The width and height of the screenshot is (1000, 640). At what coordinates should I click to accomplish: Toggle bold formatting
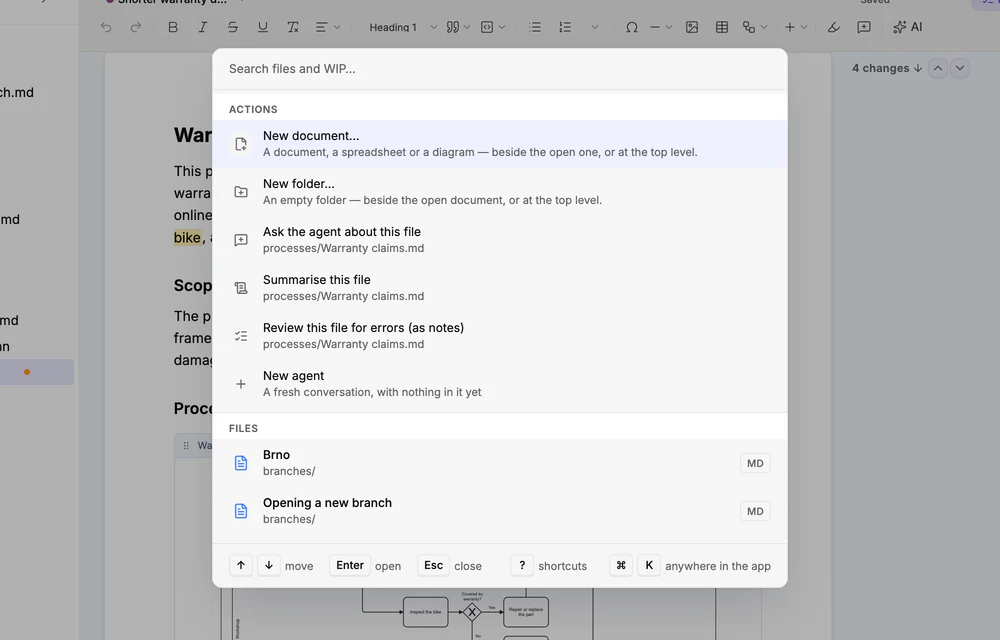pyautogui.click(x=173, y=27)
